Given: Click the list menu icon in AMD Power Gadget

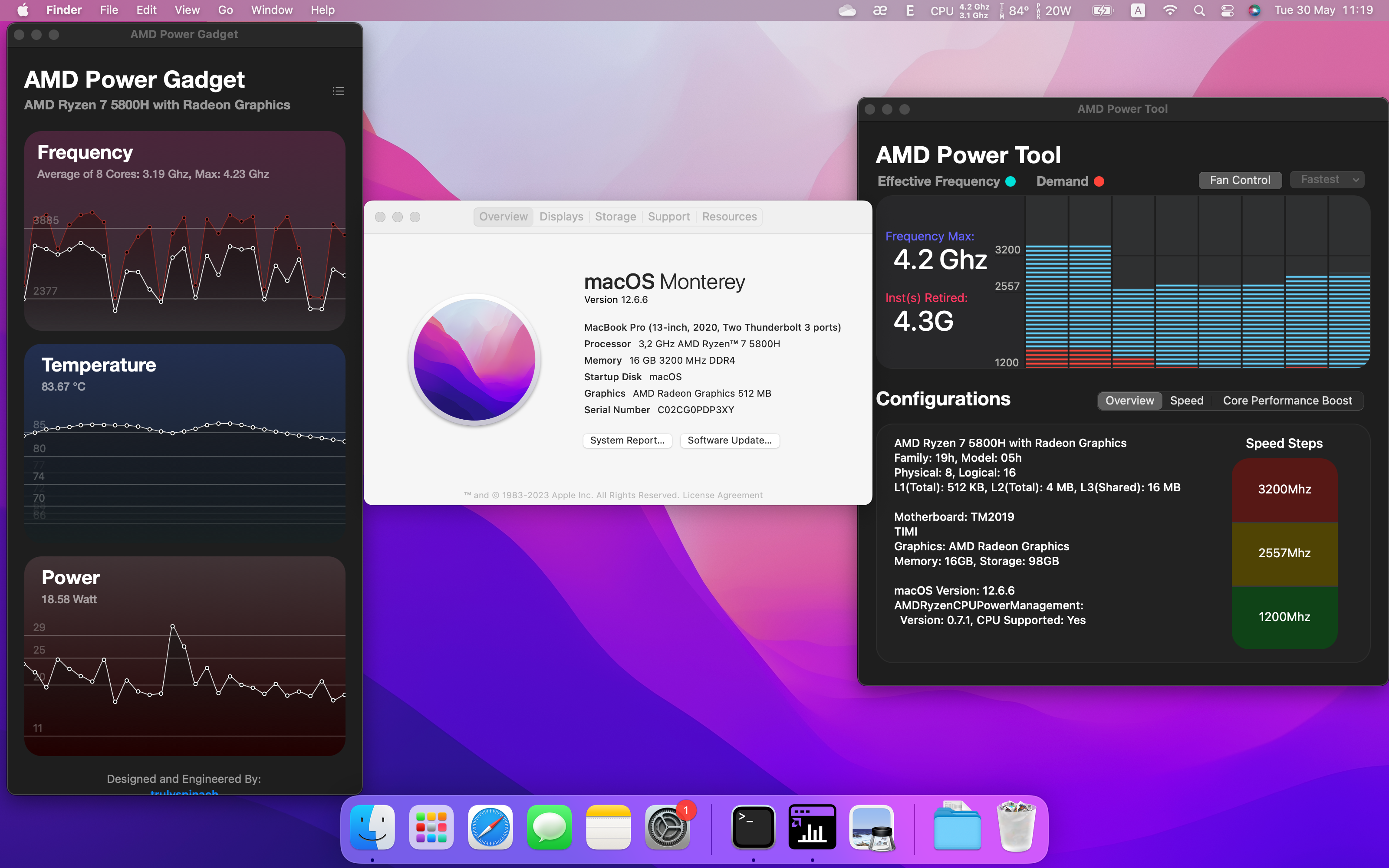Looking at the screenshot, I should pyautogui.click(x=338, y=91).
